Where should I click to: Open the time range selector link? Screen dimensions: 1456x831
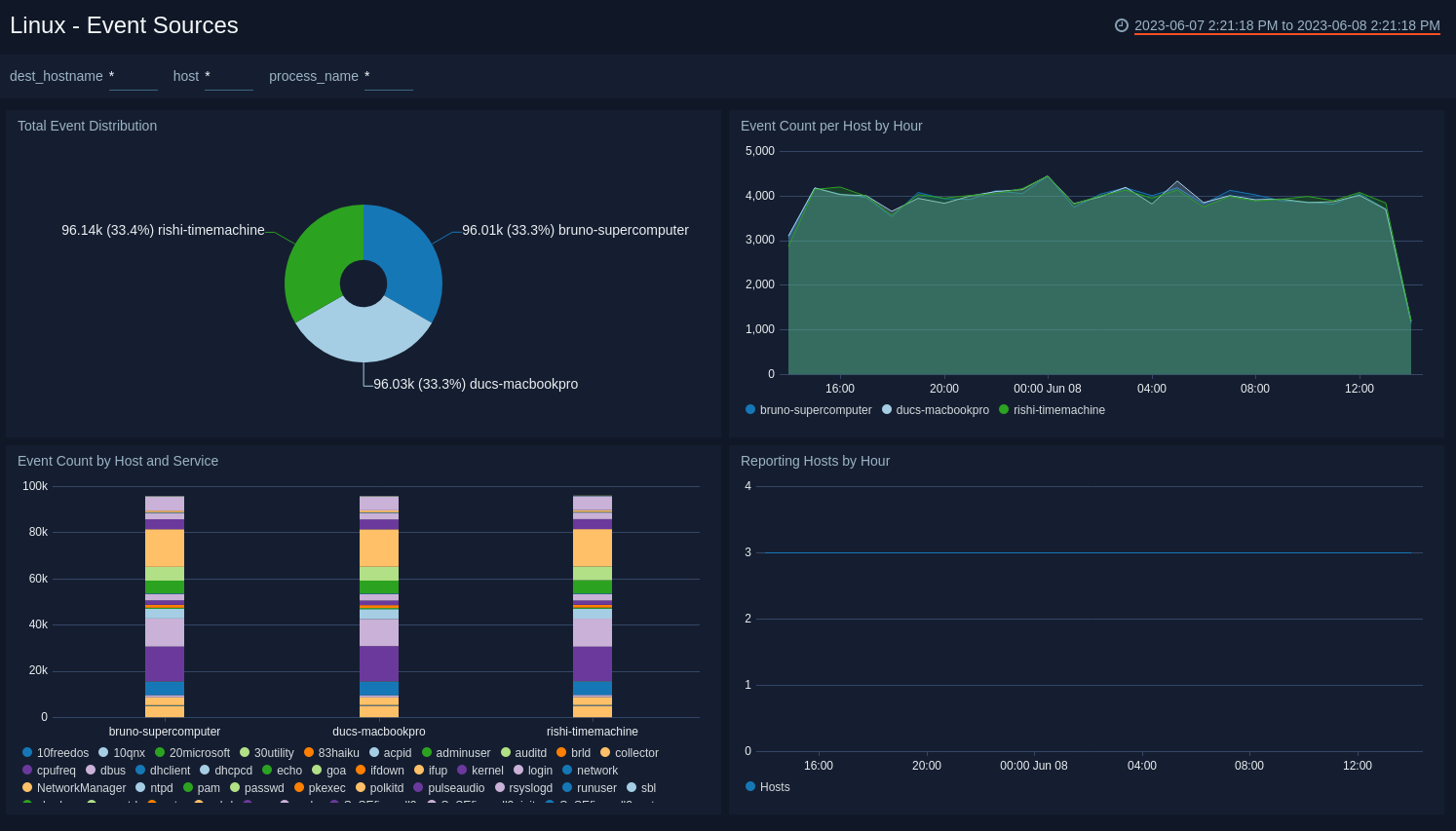click(1285, 26)
